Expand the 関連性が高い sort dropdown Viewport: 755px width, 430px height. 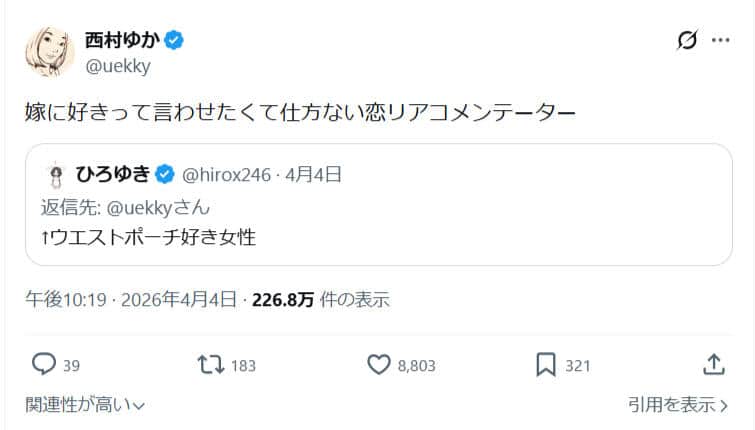point(86,404)
